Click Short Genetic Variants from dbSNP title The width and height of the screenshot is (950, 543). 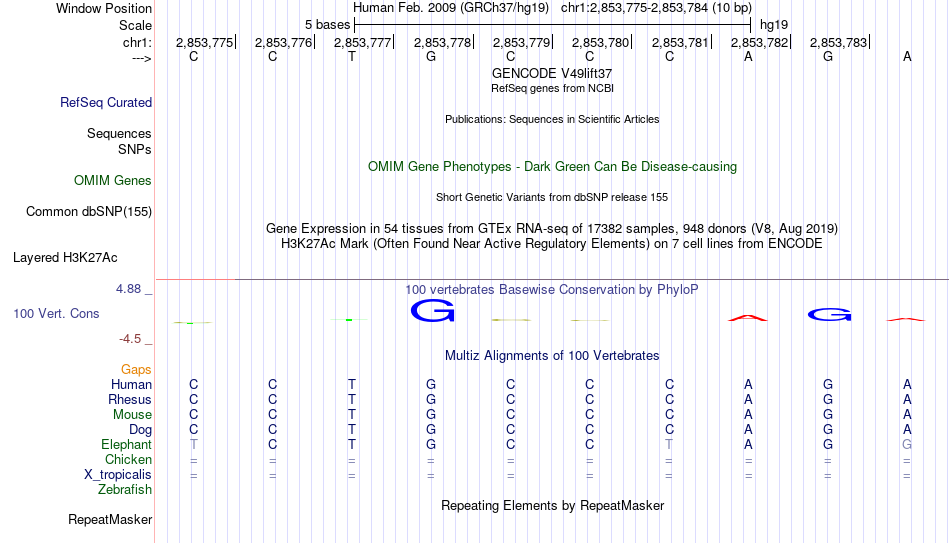(x=552, y=198)
